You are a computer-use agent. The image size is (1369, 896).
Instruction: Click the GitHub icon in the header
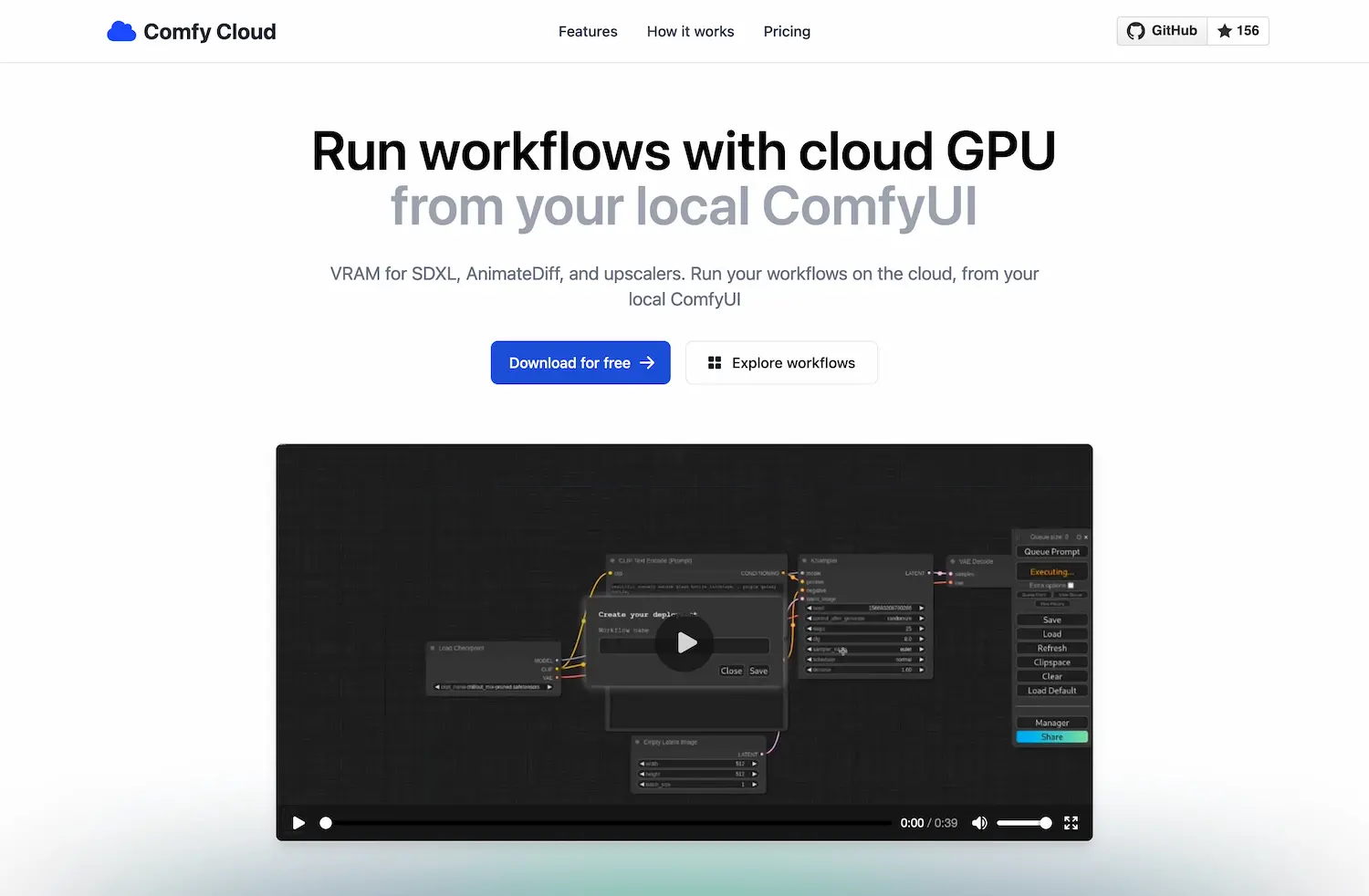click(1136, 30)
